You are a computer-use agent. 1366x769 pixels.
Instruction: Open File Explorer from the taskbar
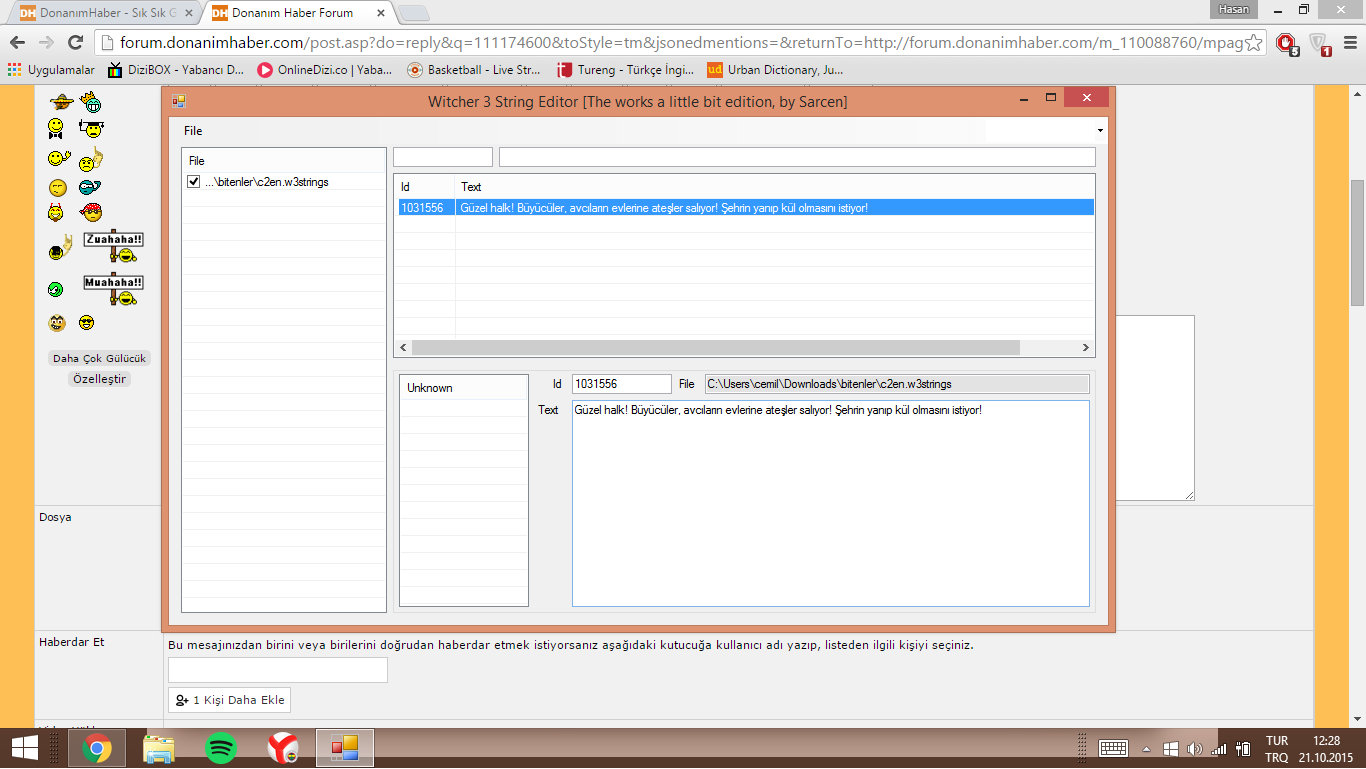(x=159, y=748)
